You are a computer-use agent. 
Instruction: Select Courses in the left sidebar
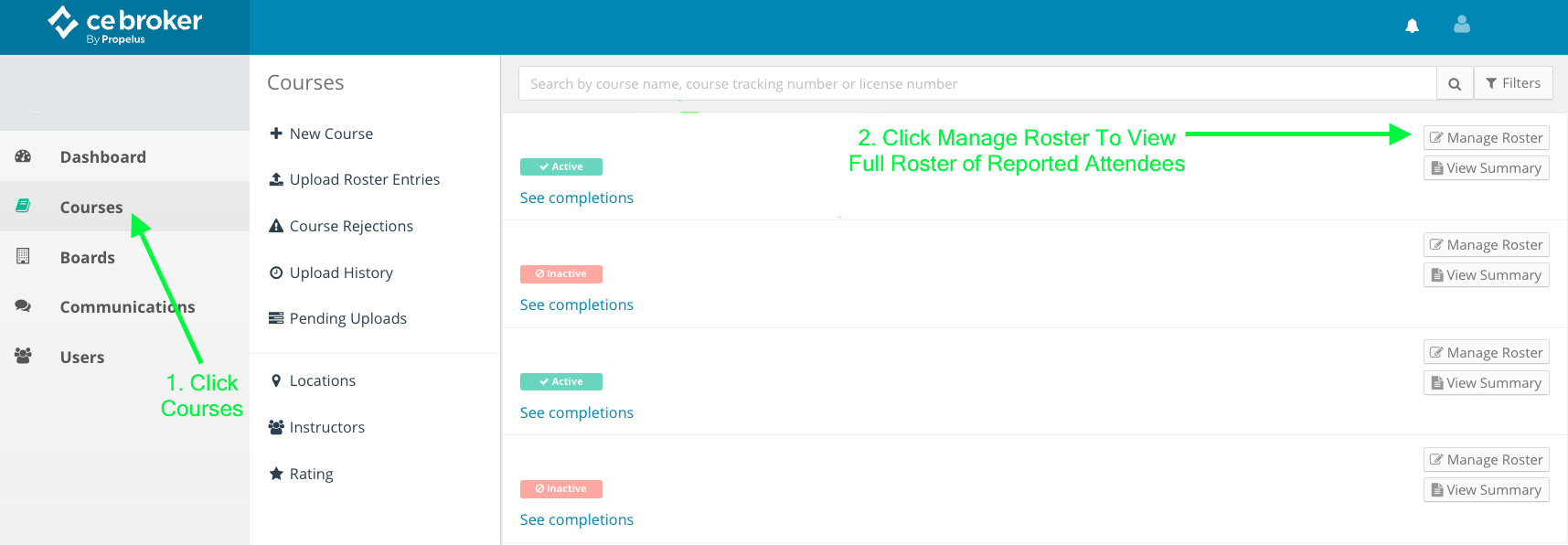(91, 208)
